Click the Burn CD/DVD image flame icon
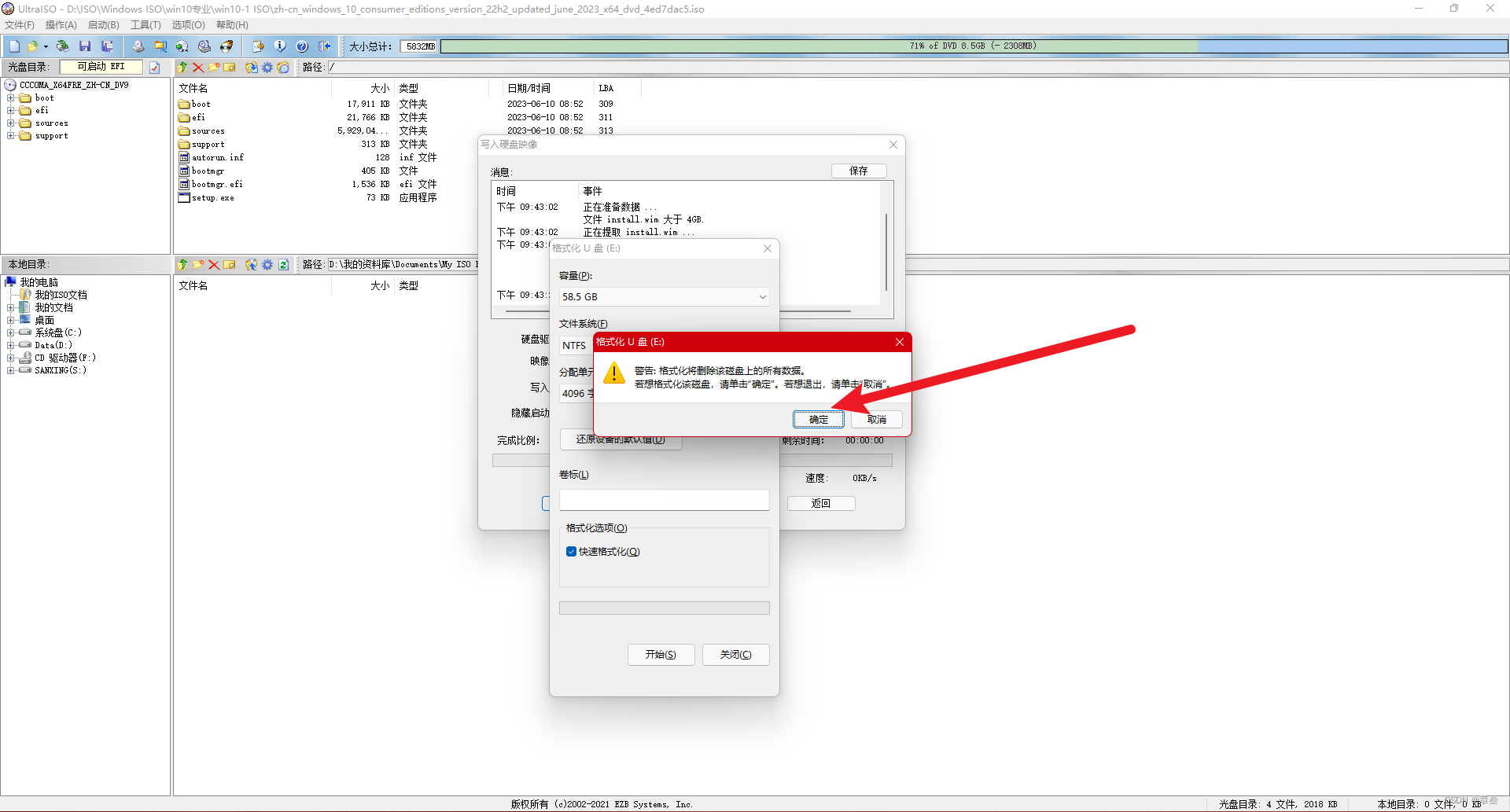1510x812 pixels. (226, 46)
